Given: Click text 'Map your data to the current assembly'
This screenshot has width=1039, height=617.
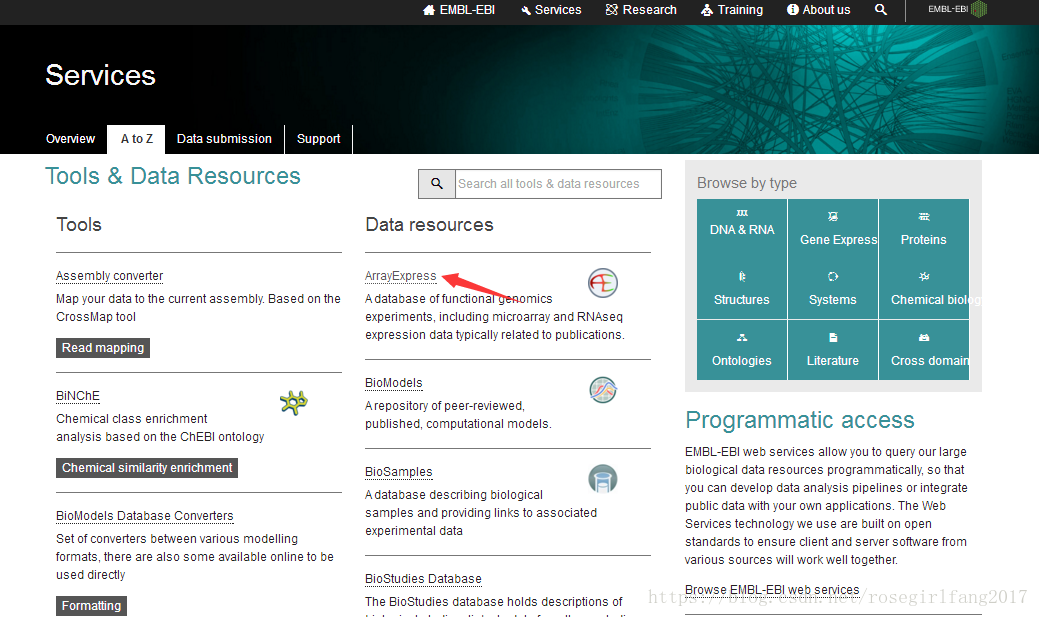Looking at the screenshot, I should 160,299.
